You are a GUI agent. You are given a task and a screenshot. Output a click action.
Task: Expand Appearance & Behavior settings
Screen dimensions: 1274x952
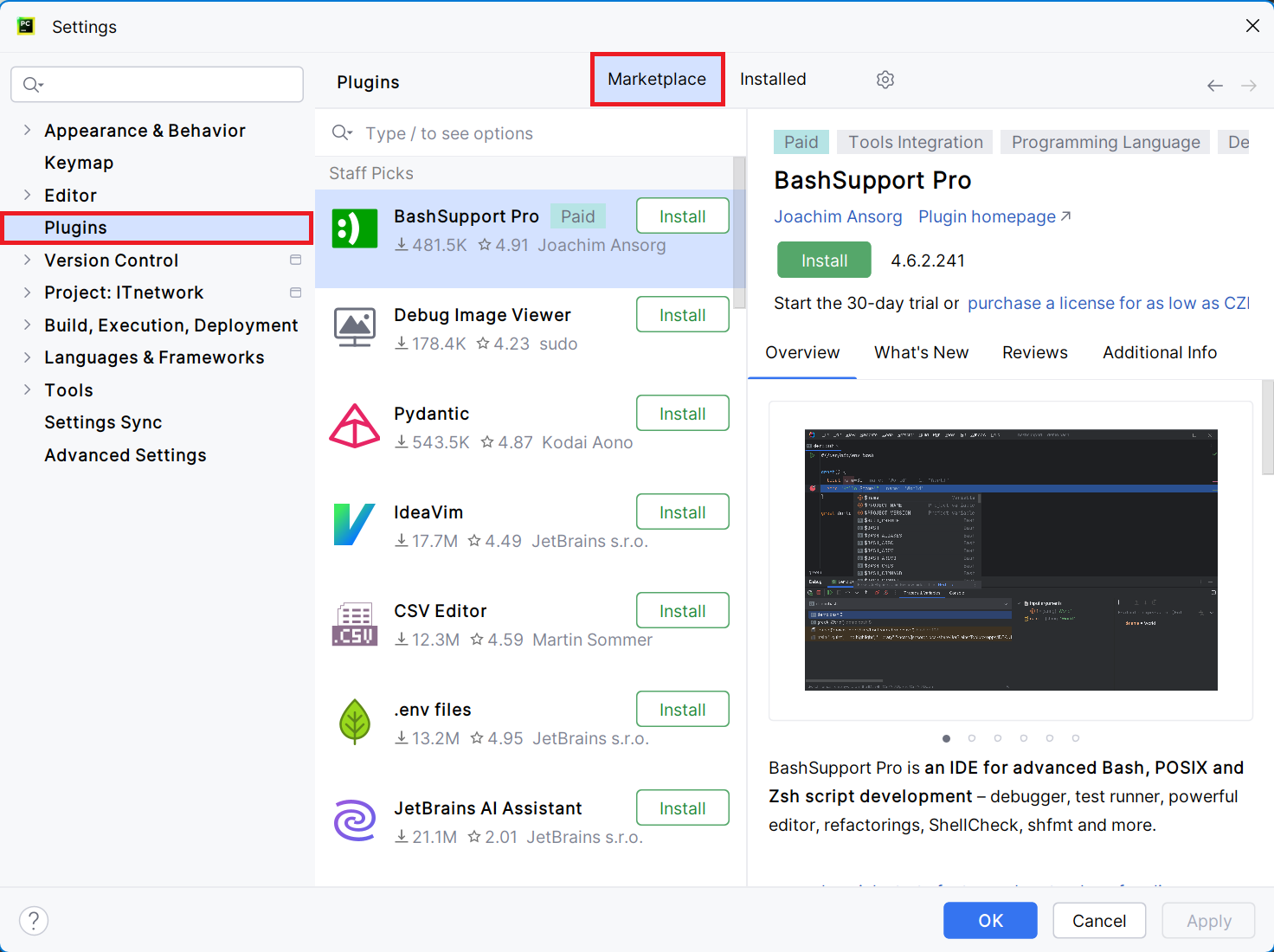pyautogui.click(x=27, y=131)
